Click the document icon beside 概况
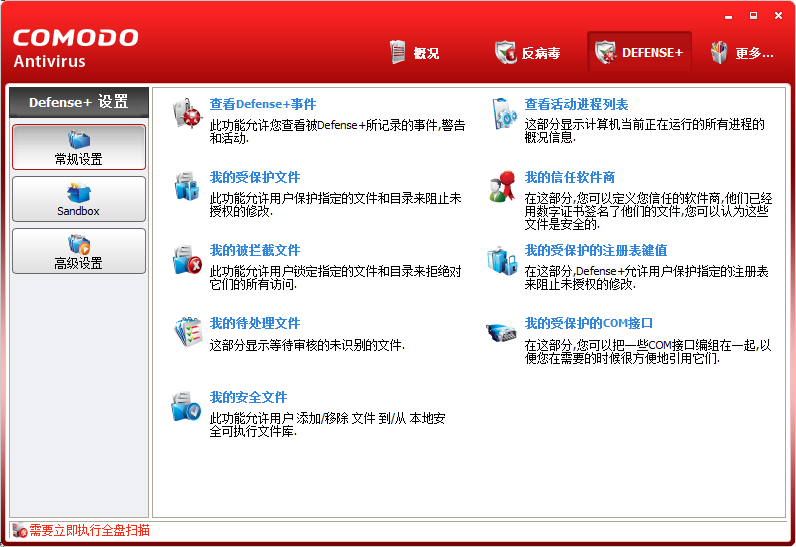Screen dimensions: 796x547 398,52
